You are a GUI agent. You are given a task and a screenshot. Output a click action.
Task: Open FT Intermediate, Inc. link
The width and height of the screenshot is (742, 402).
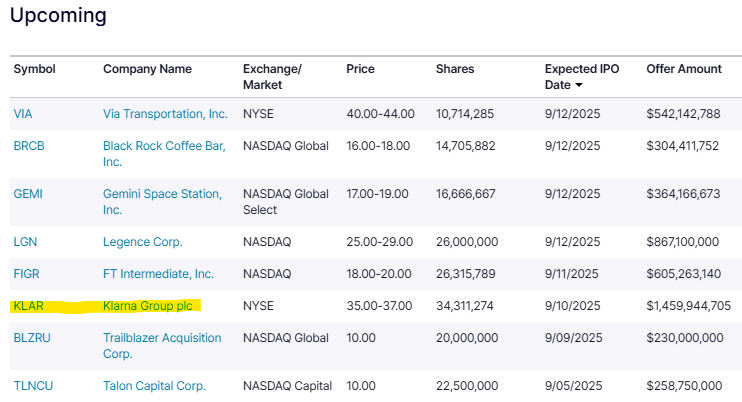coord(158,274)
